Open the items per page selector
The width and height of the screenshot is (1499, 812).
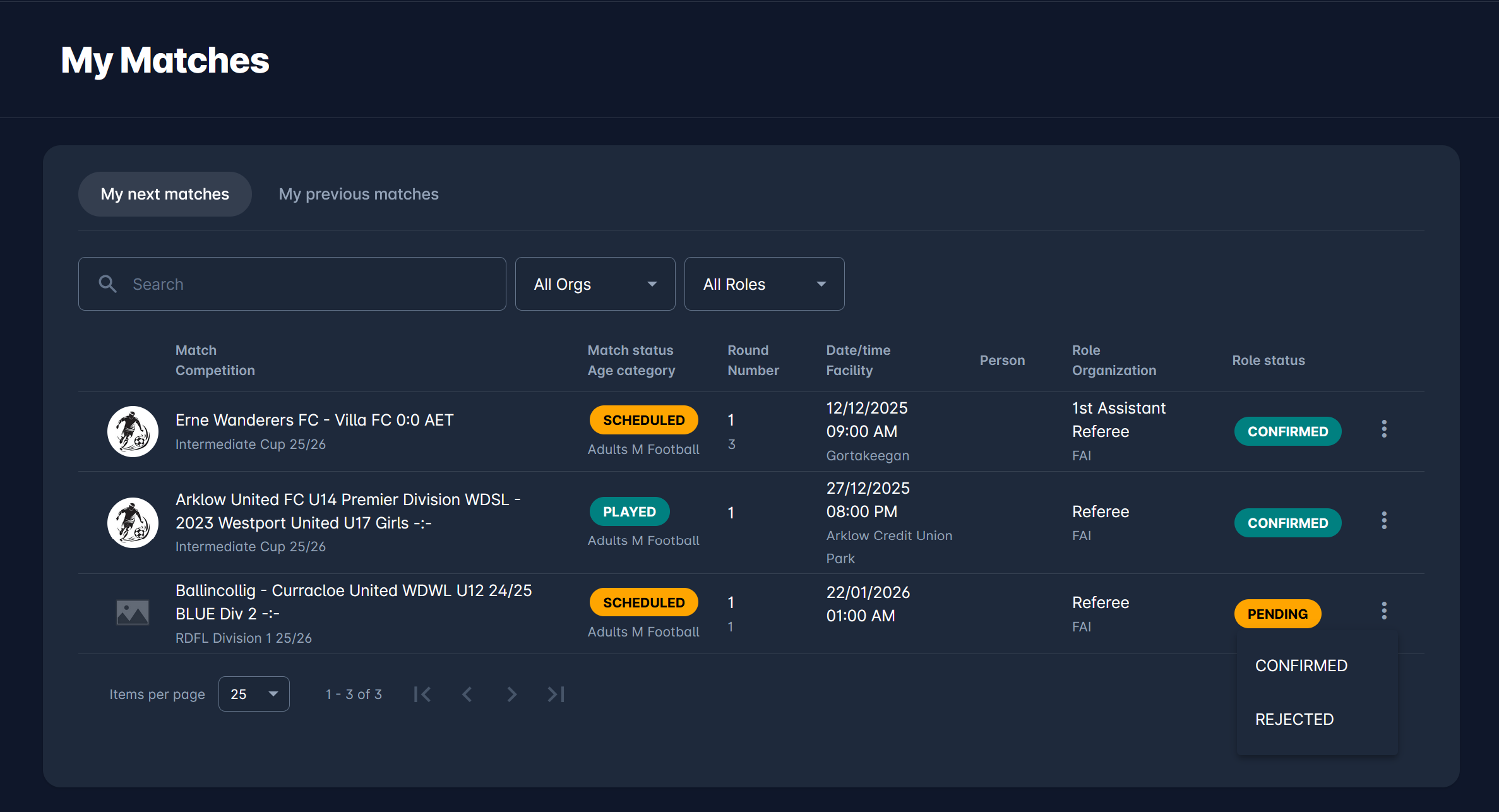tap(254, 695)
